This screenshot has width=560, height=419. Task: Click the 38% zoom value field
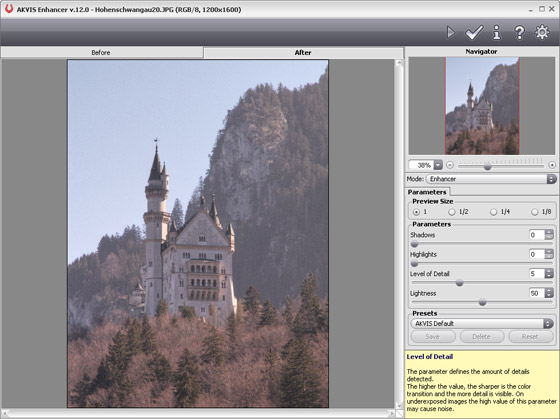421,165
